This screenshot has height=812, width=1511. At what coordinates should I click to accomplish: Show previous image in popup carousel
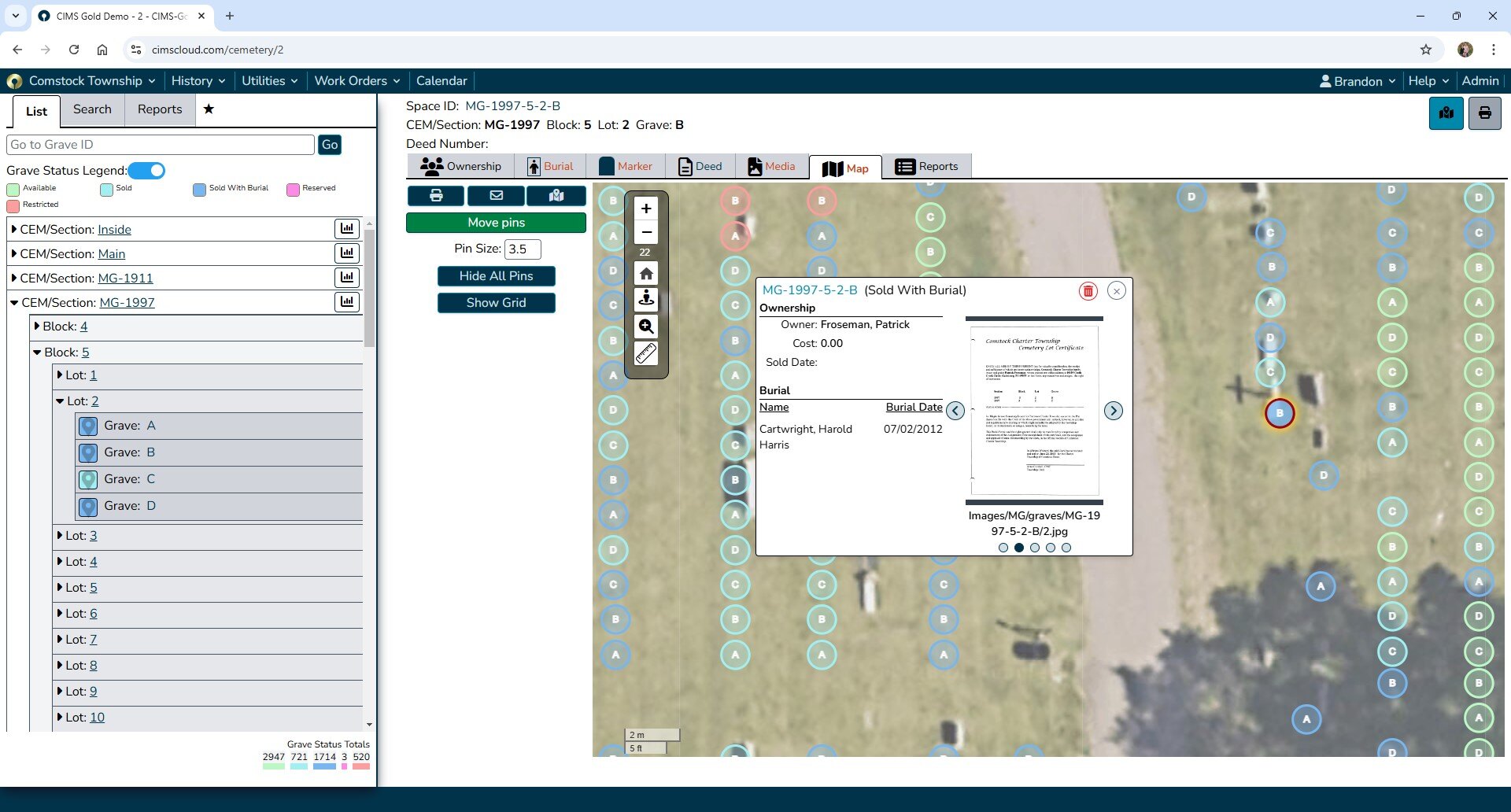pos(955,411)
